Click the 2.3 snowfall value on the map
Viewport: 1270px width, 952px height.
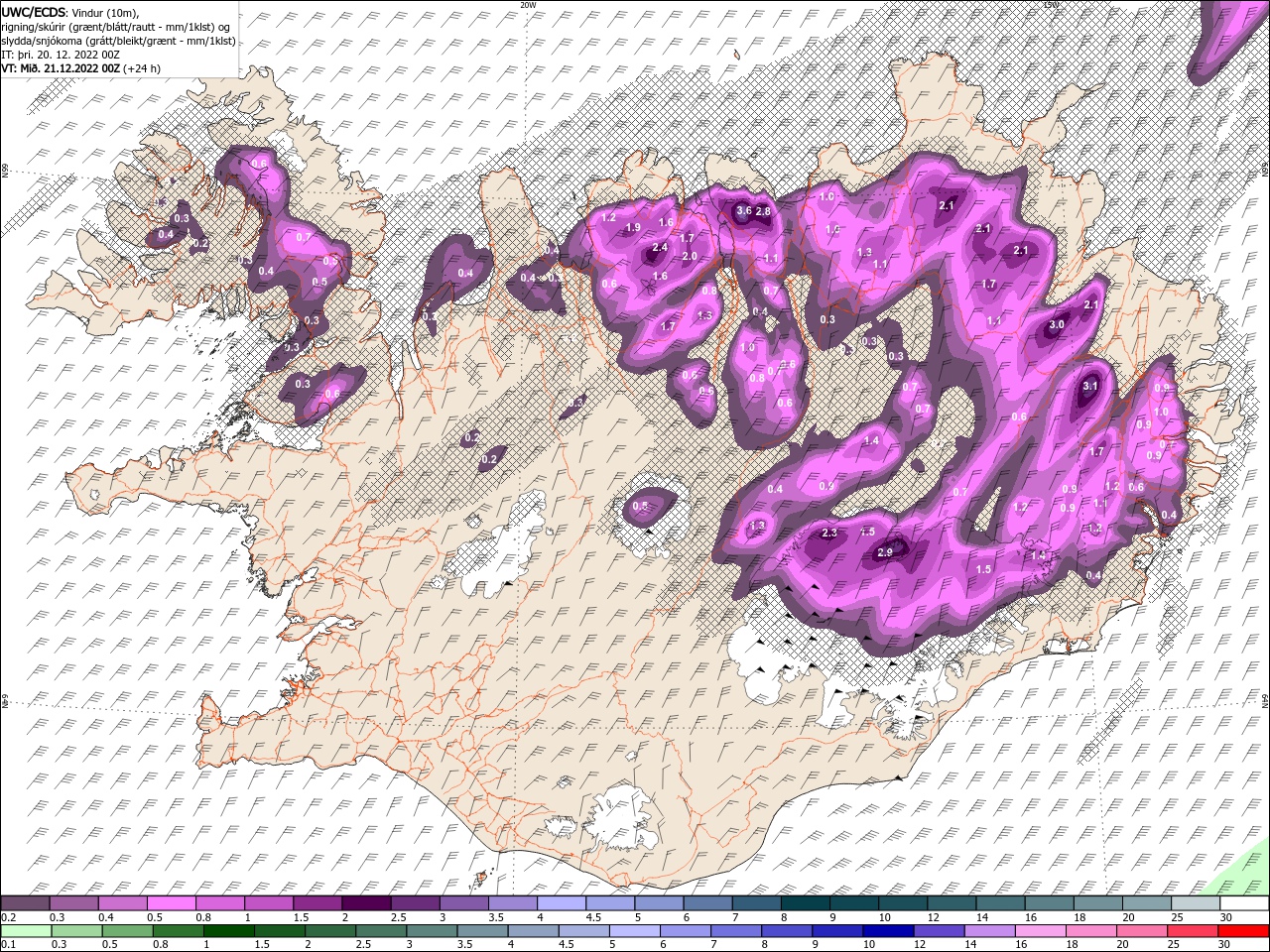829,533
